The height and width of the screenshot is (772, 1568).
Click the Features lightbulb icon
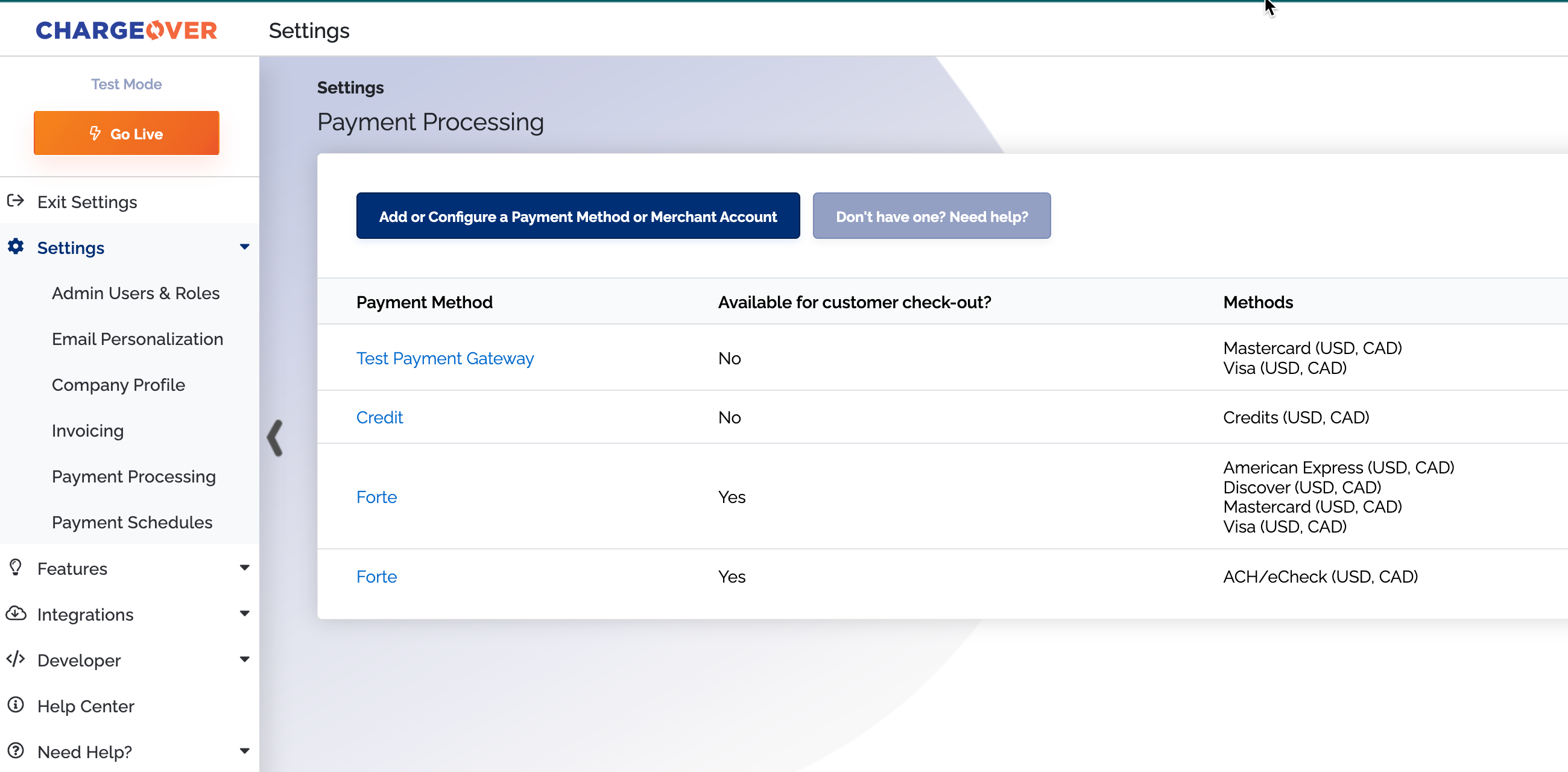[16, 568]
